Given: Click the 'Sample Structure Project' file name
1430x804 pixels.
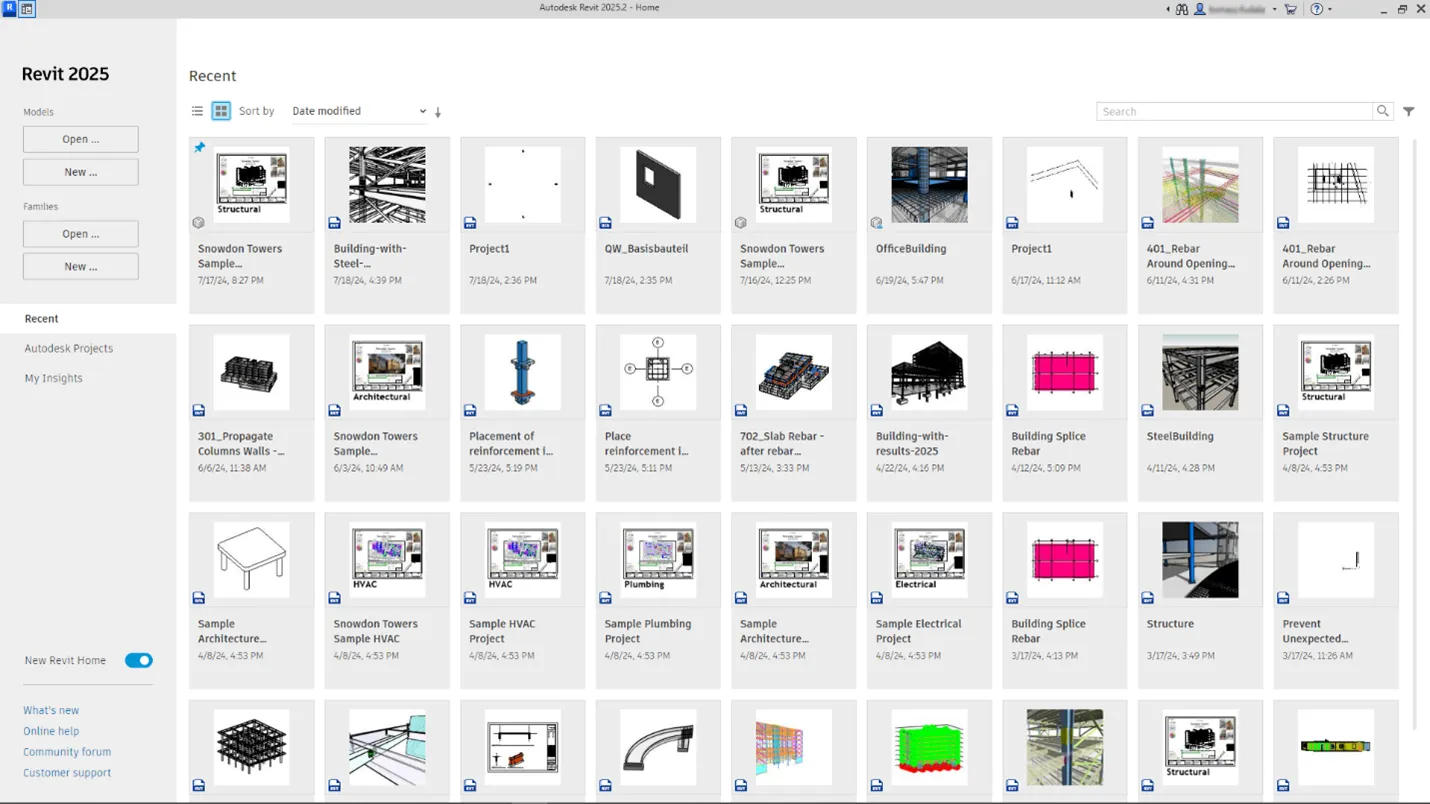Looking at the screenshot, I should 1325,443.
